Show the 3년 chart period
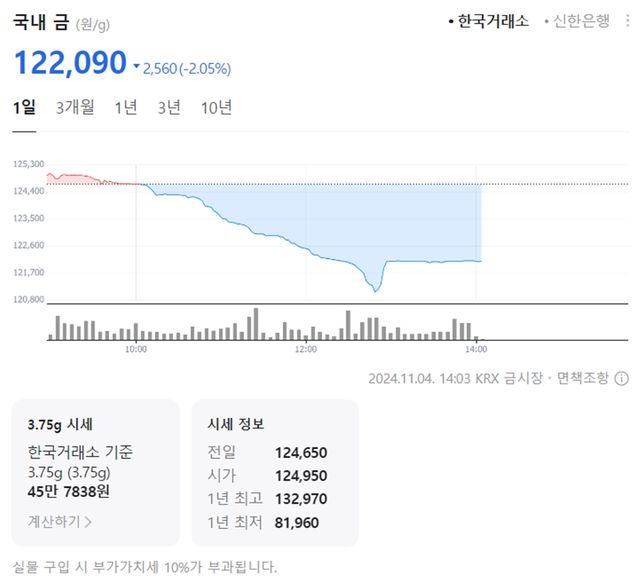Viewport: 640px width, 586px height. point(169,108)
